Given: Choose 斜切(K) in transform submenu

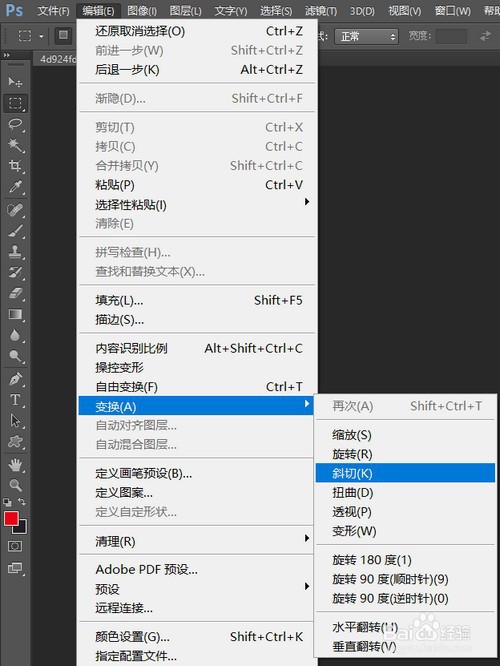Looking at the screenshot, I should pos(405,473).
